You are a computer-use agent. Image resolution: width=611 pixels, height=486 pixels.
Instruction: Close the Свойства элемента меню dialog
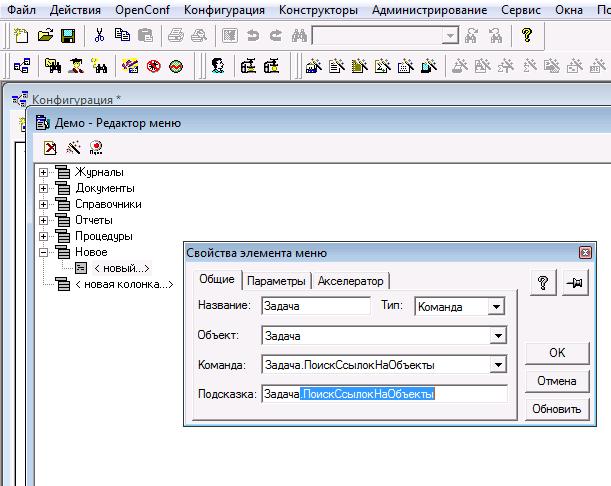pos(585,253)
